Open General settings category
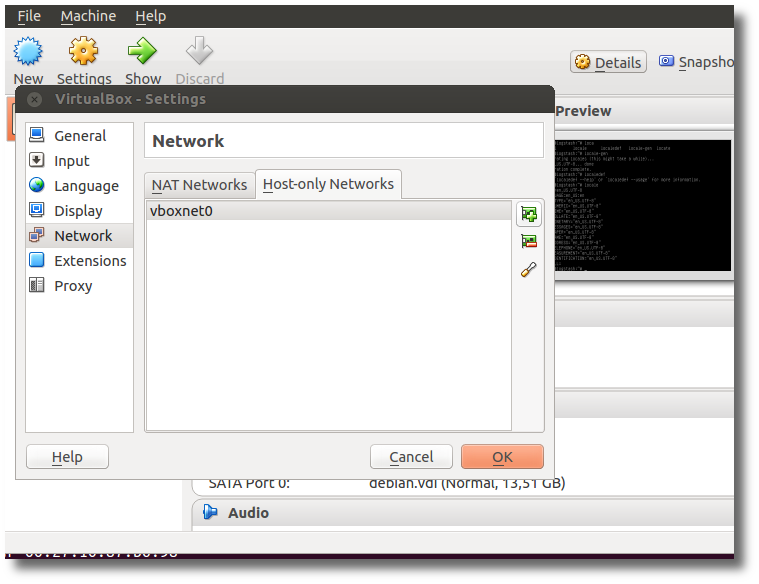The width and height of the screenshot is (759, 584). [x=79, y=136]
